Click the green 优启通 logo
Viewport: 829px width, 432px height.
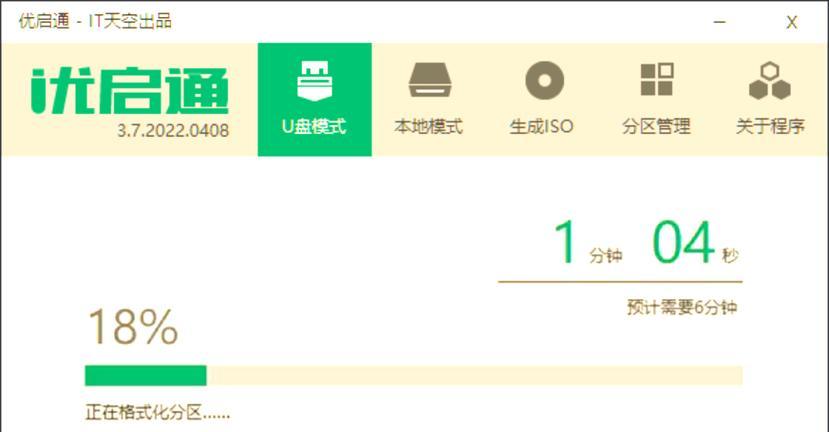(130, 91)
